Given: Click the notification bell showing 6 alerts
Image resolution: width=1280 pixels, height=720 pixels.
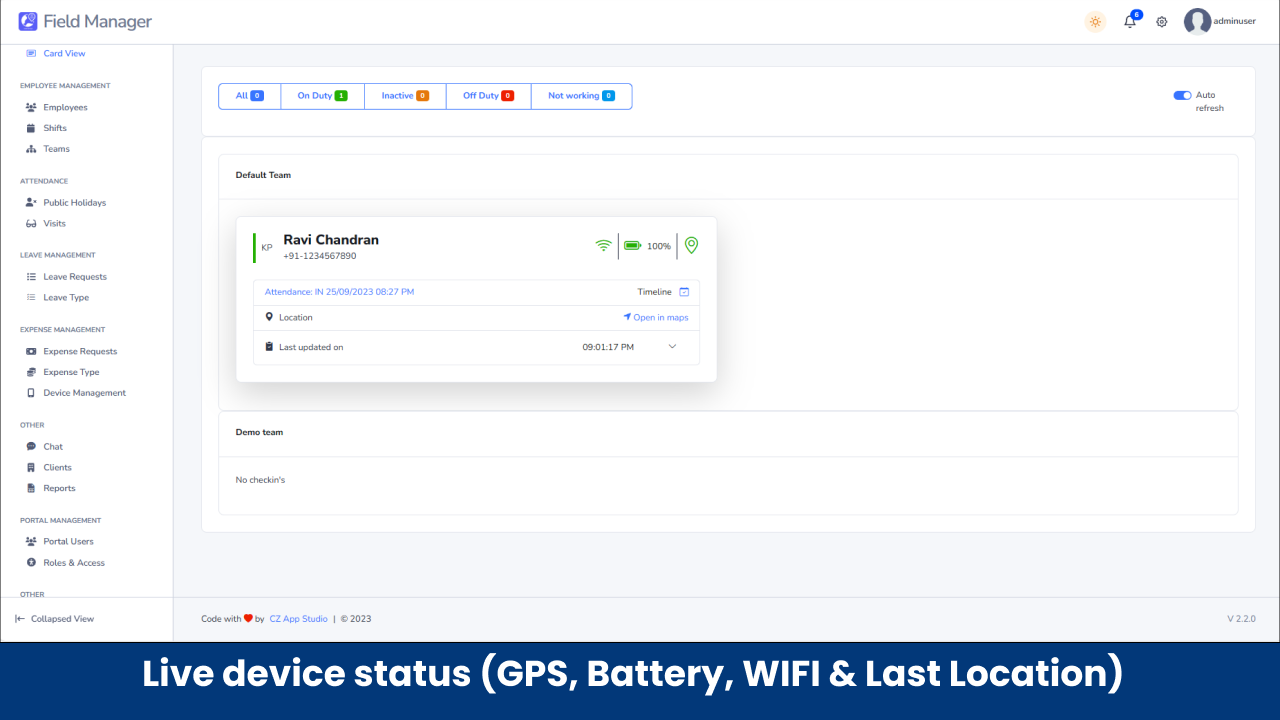Looking at the screenshot, I should (x=1129, y=21).
